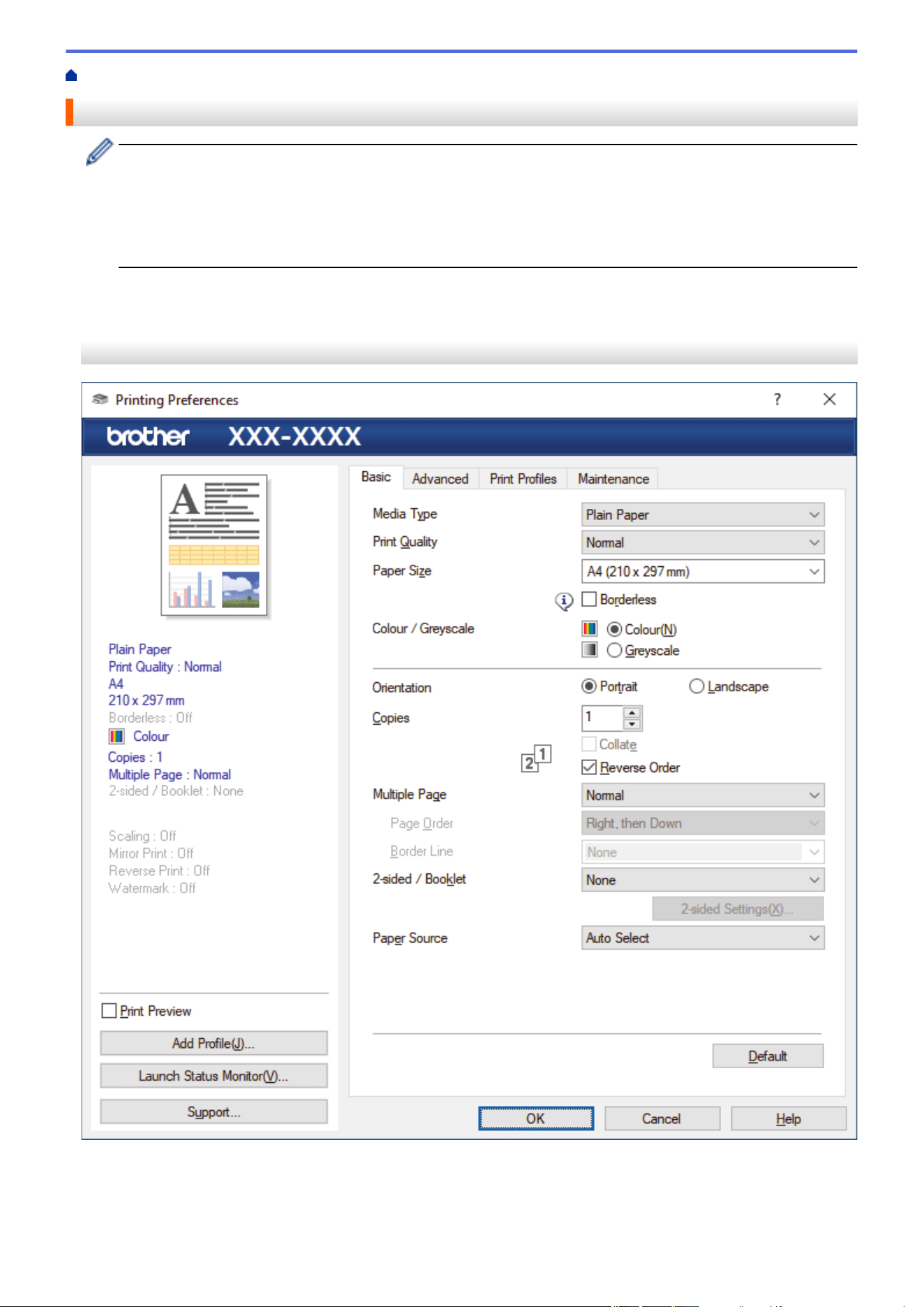Click the pencil note icon
This screenshot has height=1307, width=924.
coord(99,152)
